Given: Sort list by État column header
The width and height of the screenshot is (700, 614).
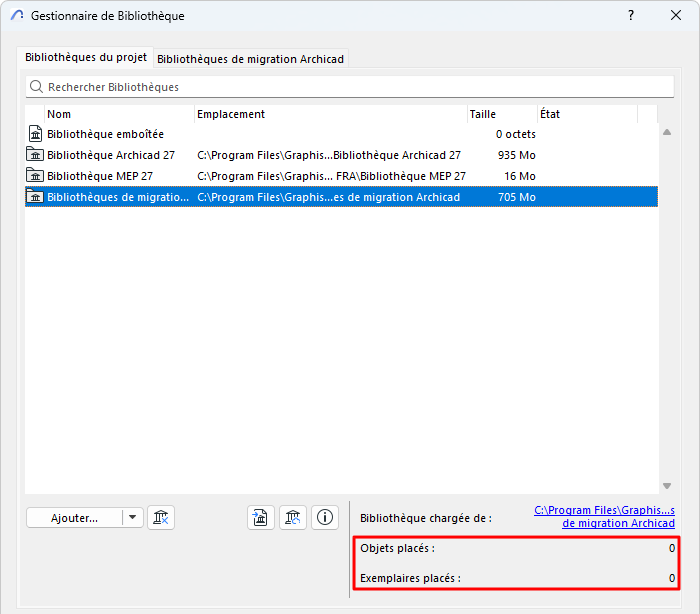Looking at the screenshot, I should 588,114.
